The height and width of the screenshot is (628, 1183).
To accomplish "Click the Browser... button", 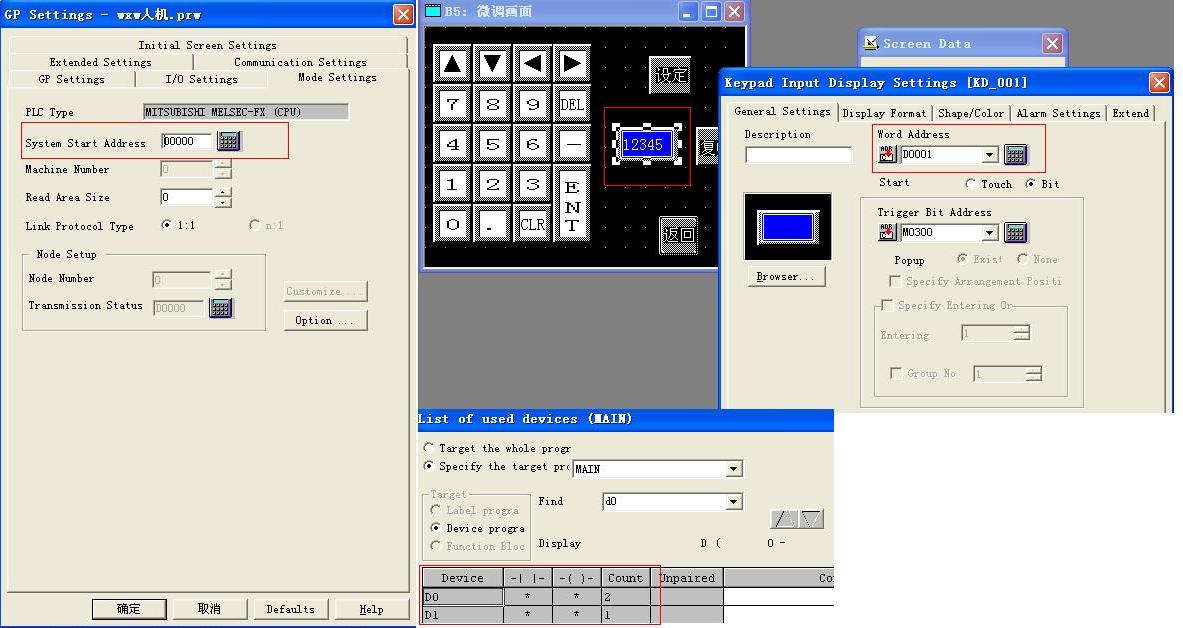I will coord(786,276).
